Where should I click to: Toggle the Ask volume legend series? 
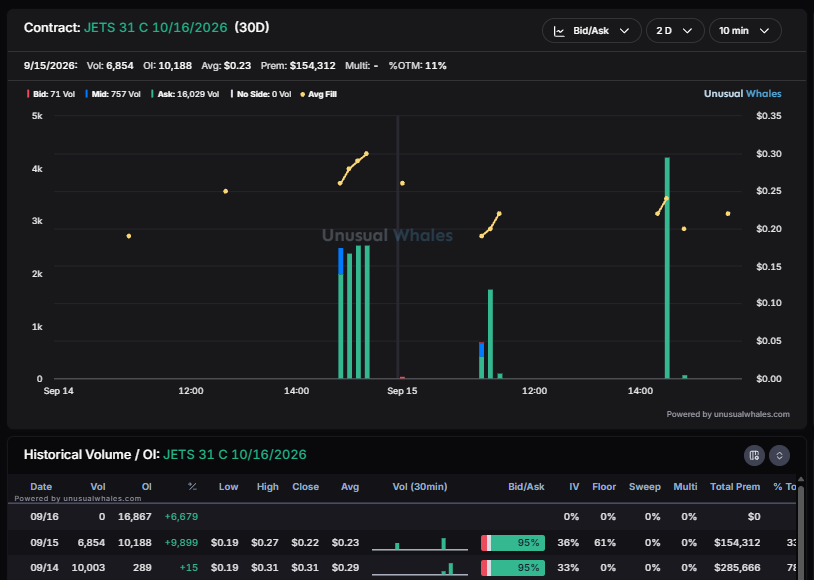click(185, 94)
